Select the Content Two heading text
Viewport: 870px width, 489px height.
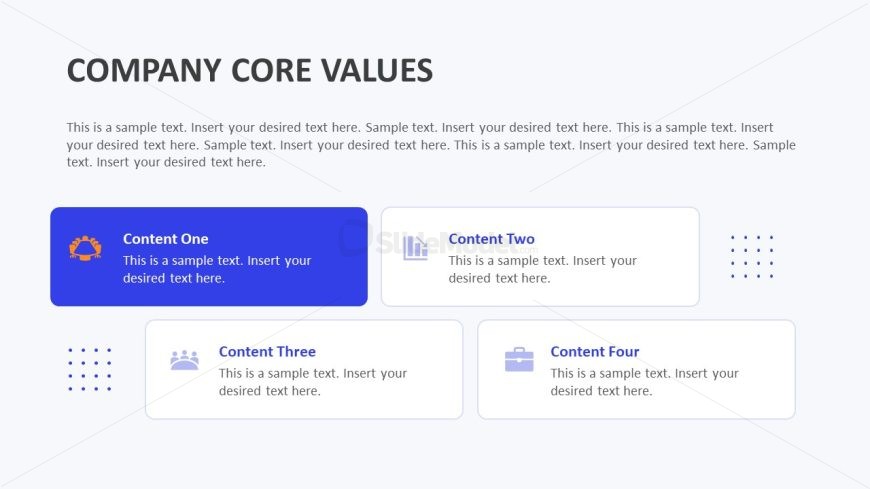point(492,239)
